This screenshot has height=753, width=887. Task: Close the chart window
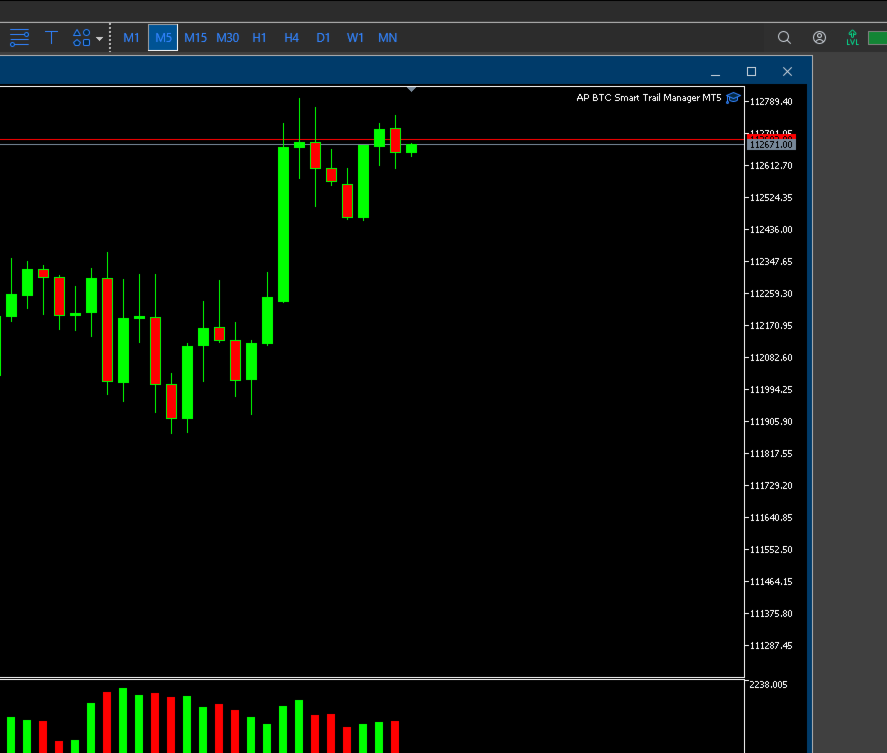[x=787, y=71]
